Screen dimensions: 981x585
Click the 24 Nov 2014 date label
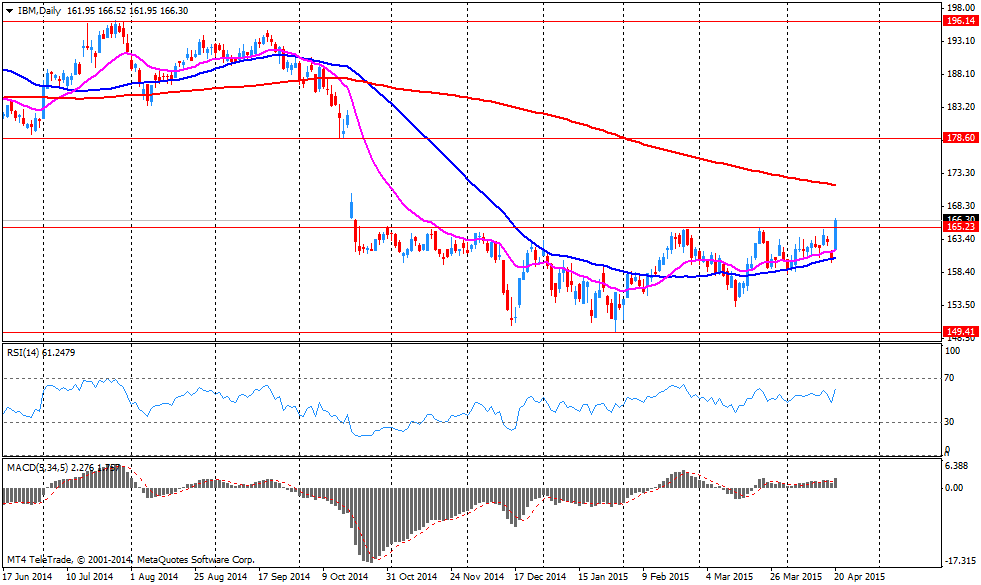coord(477,576)
